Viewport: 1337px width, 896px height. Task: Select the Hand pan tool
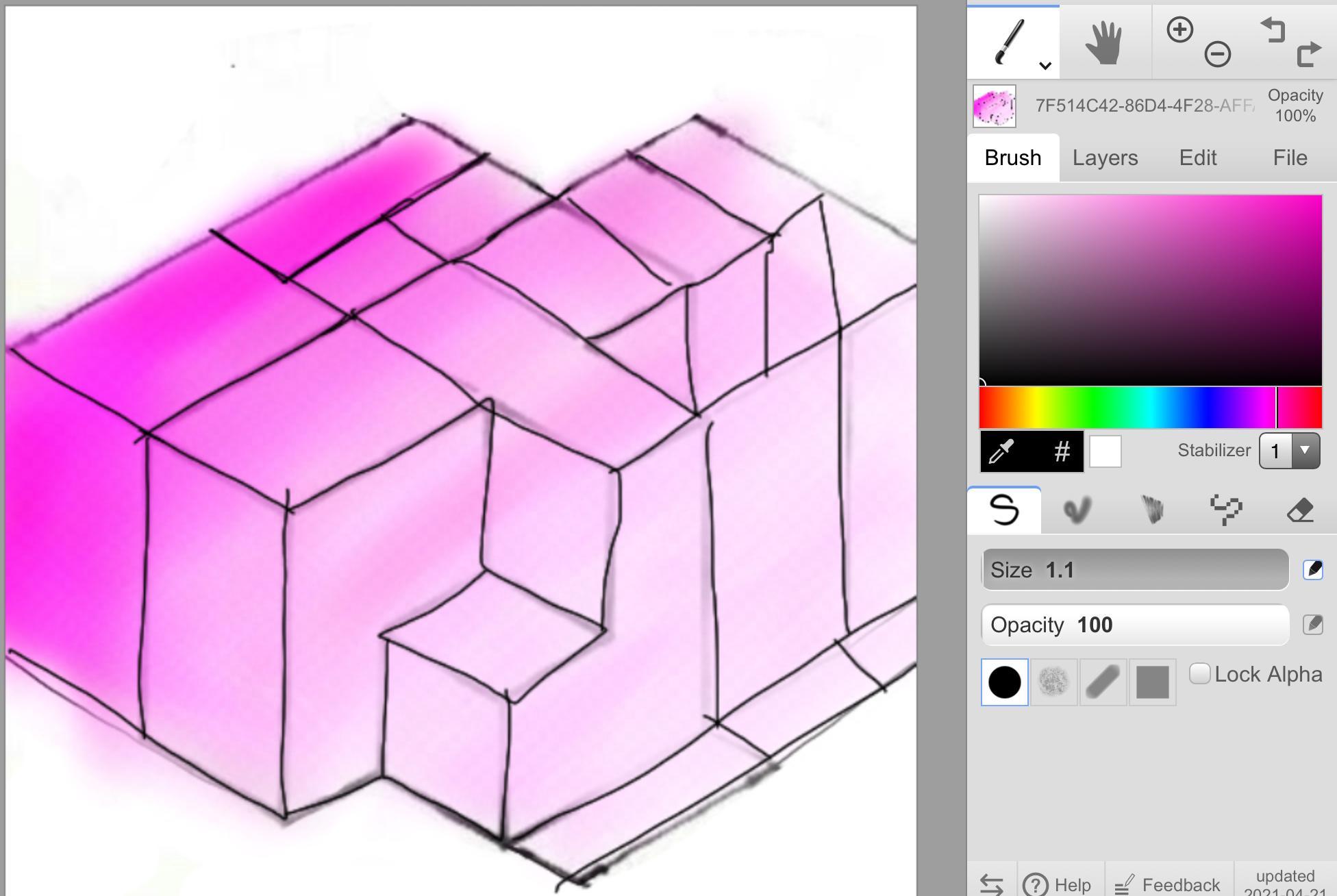1104,42
